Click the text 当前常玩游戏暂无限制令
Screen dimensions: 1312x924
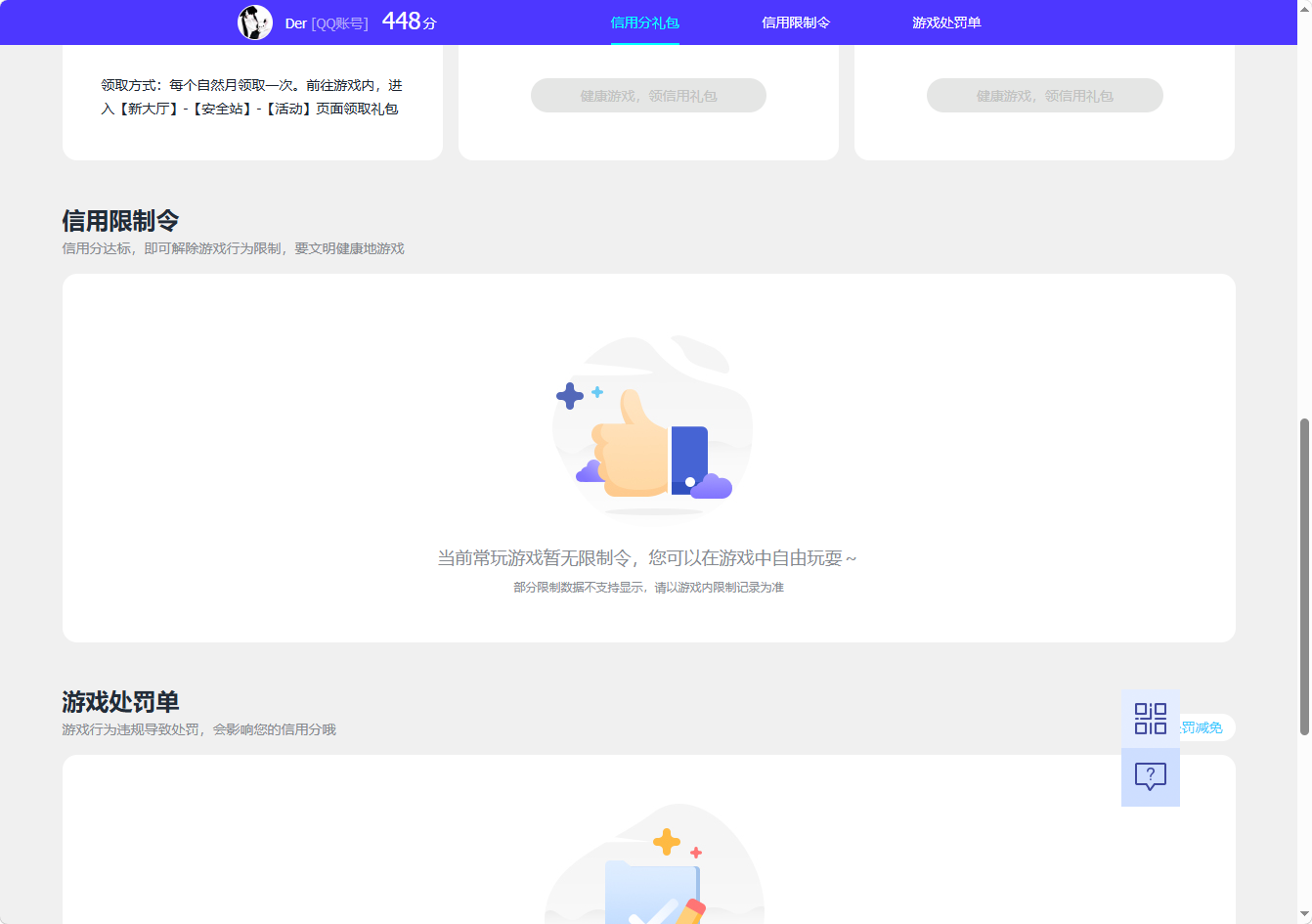534,558
